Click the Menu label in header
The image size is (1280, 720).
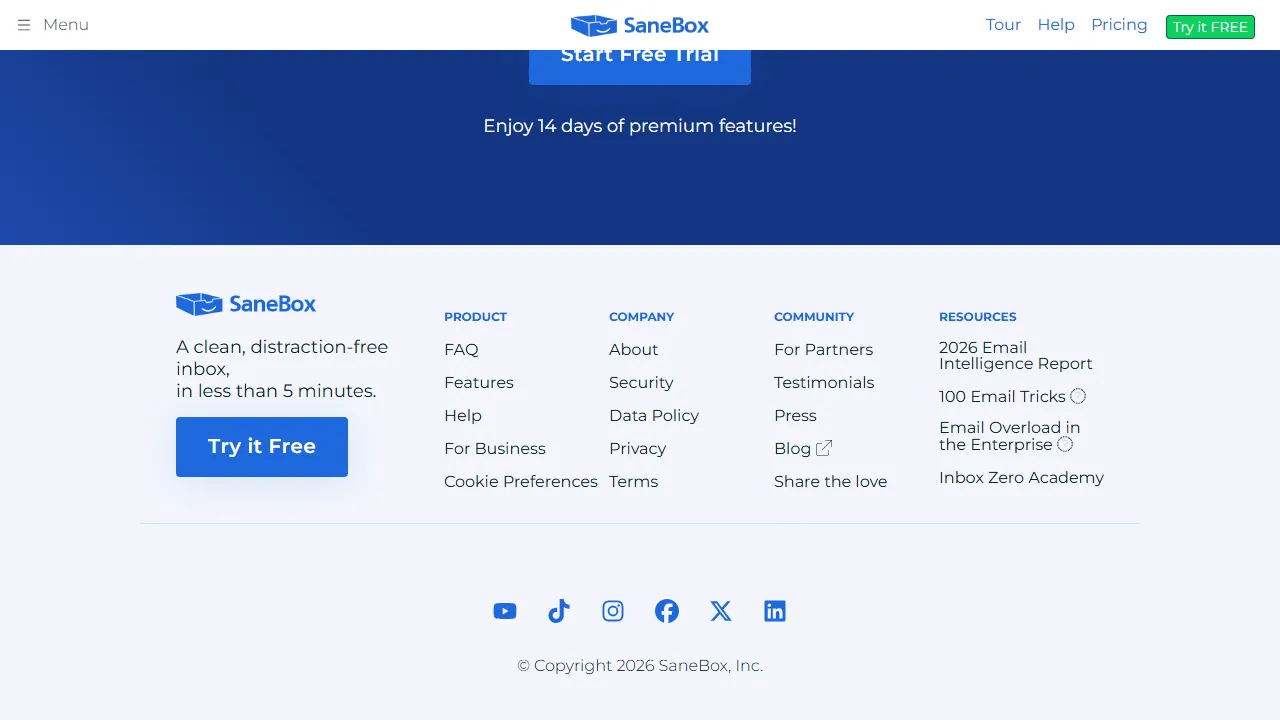click(x=66, y=25)
